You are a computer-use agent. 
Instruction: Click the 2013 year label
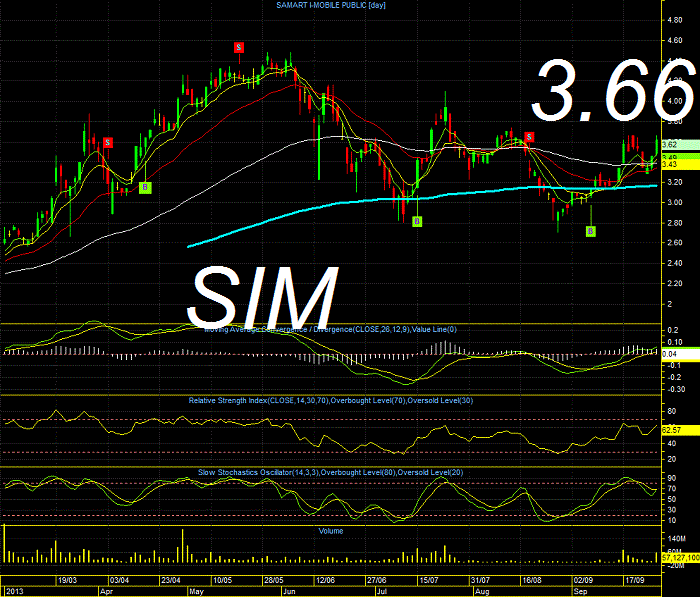point(15,592)
